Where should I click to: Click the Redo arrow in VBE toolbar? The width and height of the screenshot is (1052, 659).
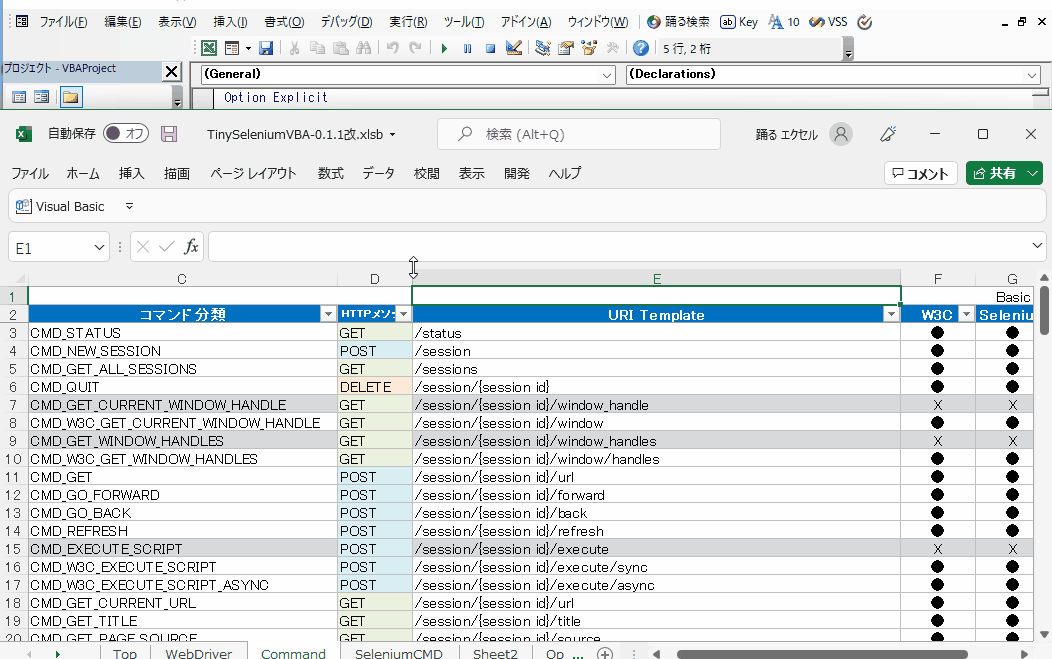coord(415,48)
